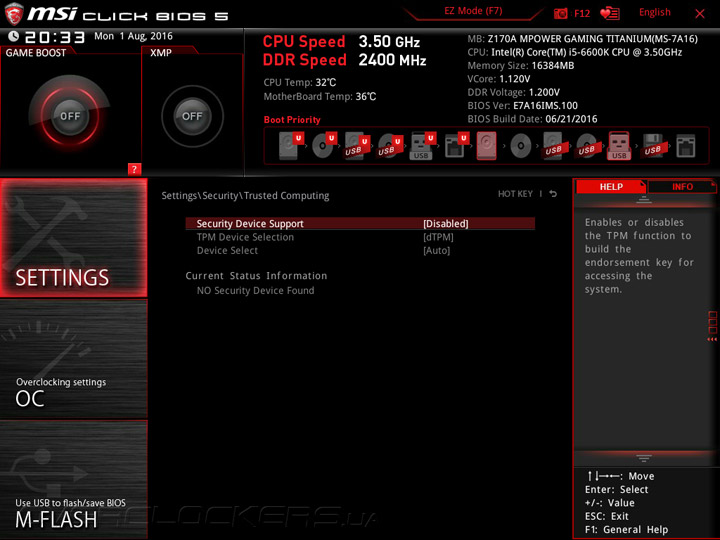Select the UEFI network boot device icon
720x540 pixels.
(x=456, y=146)
